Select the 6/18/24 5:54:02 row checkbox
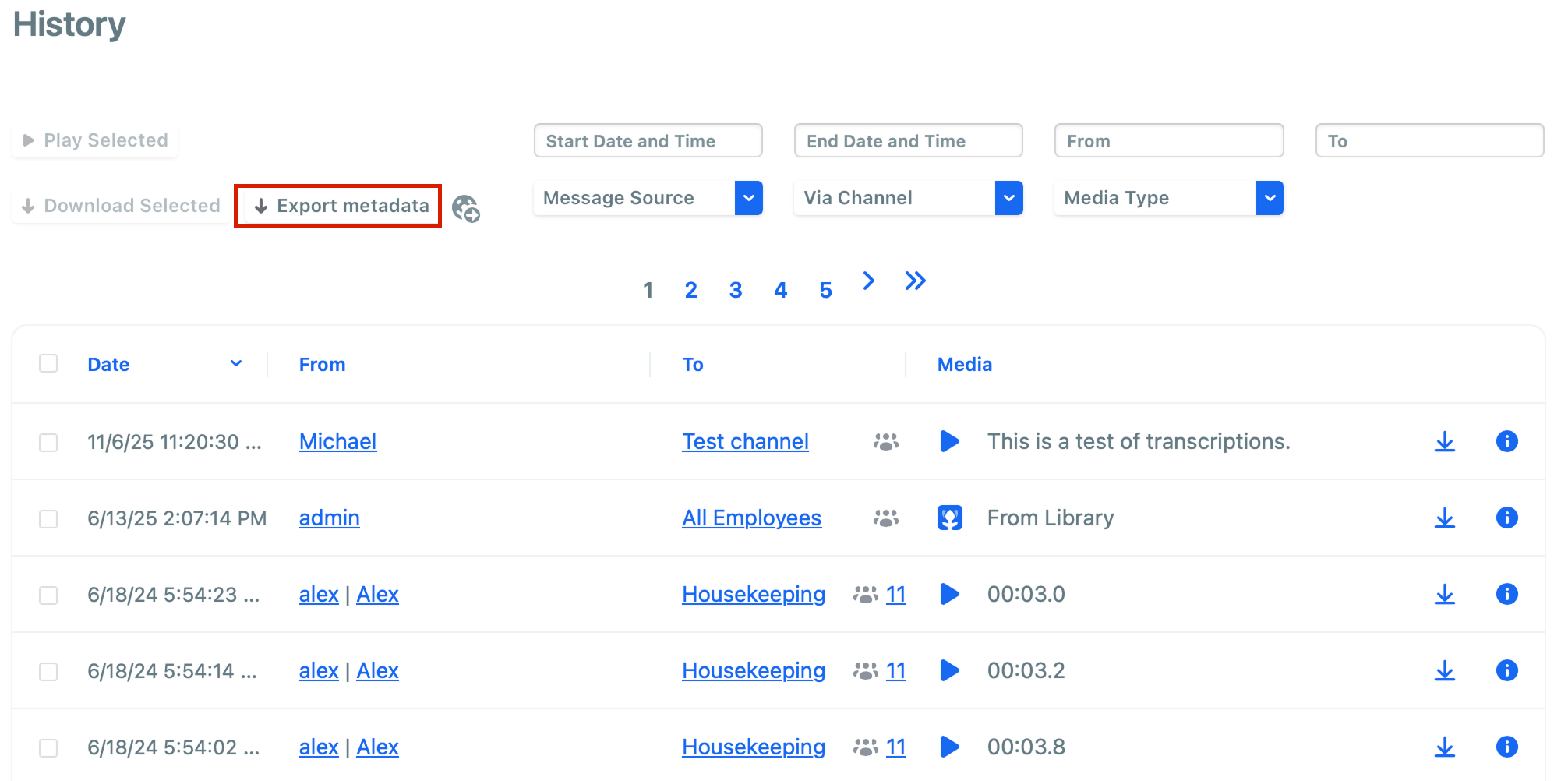 [48, 748]
